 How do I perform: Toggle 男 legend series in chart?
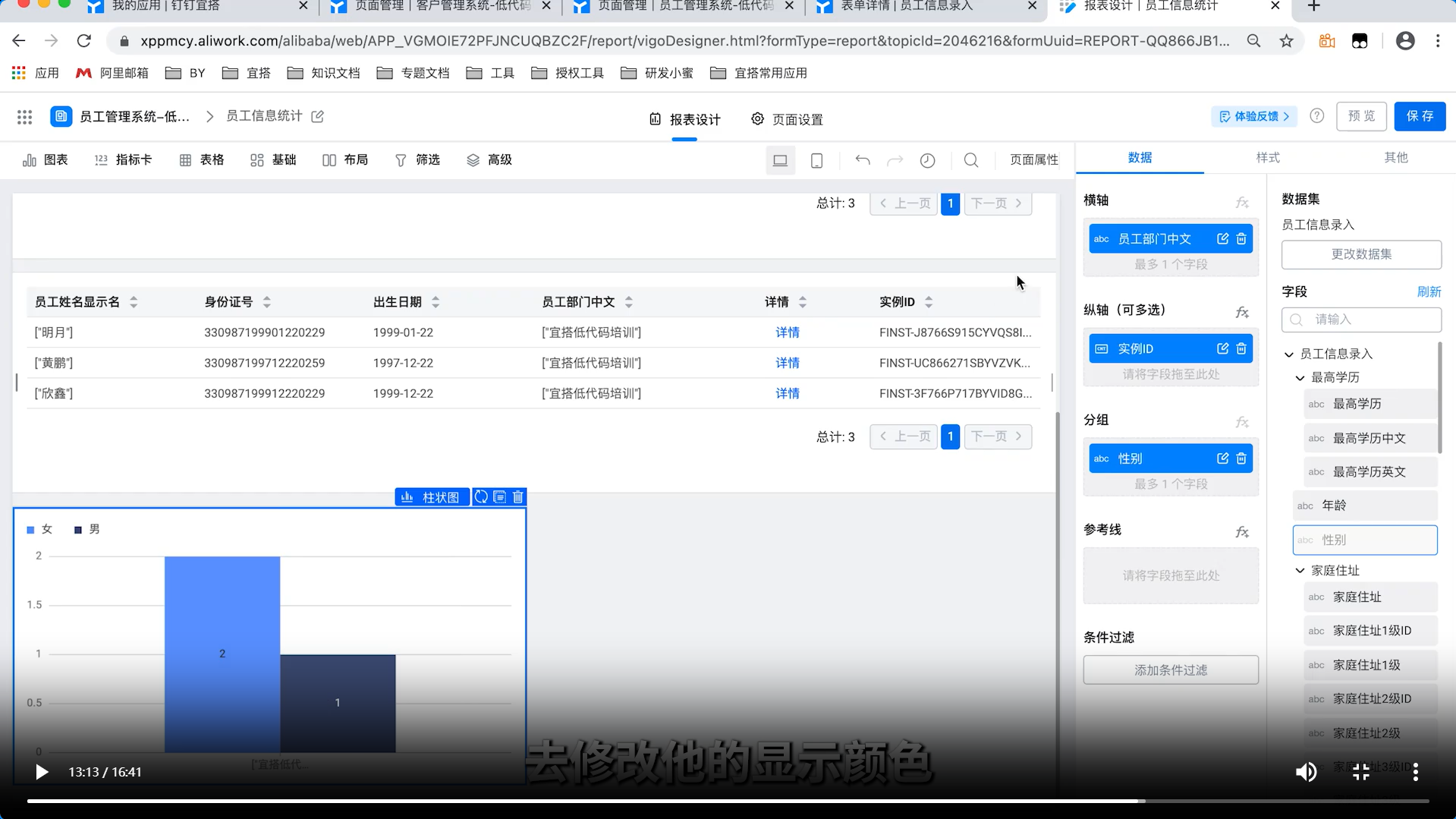pos(87,529)
